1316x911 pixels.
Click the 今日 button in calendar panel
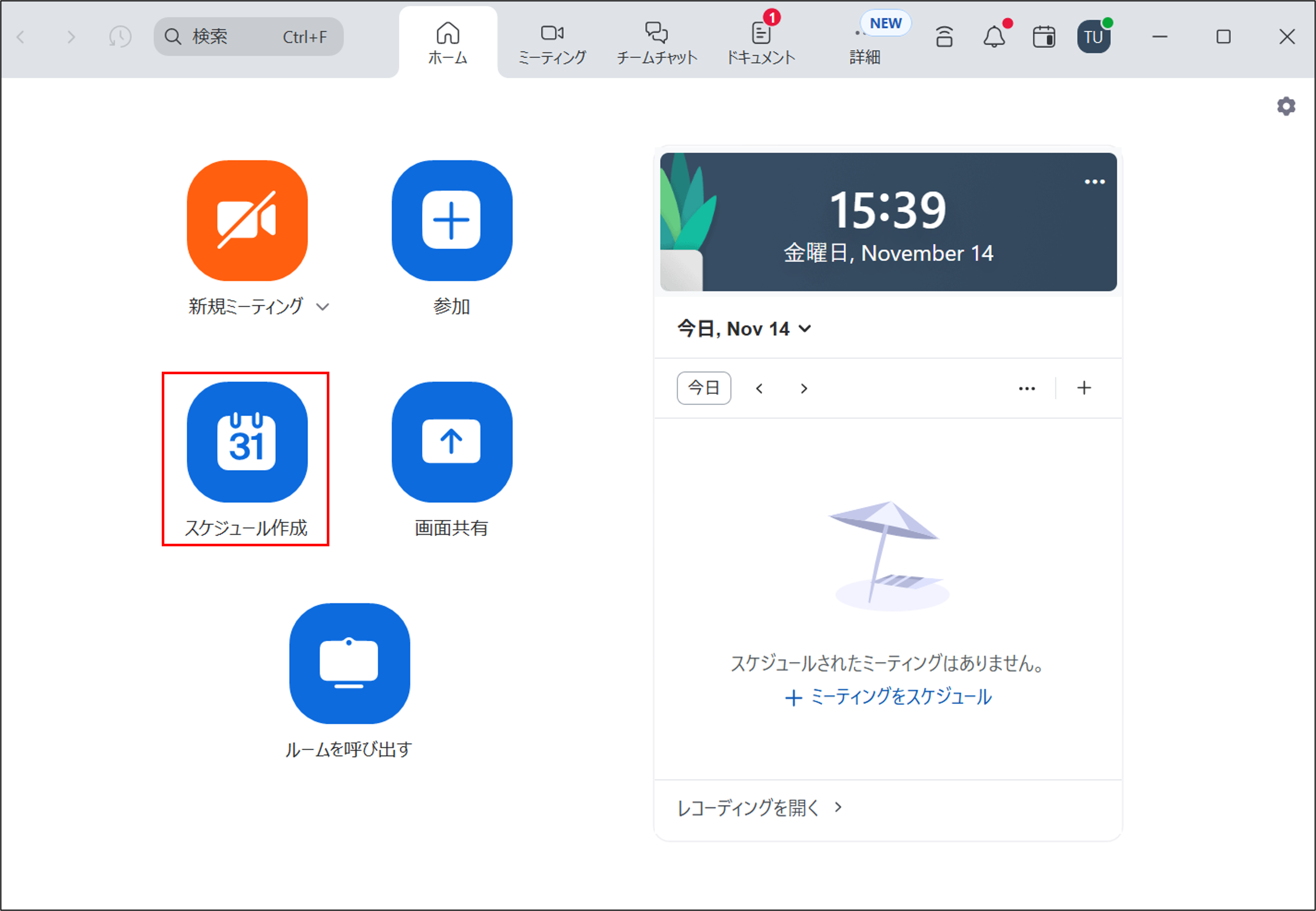tap(703, 388)
